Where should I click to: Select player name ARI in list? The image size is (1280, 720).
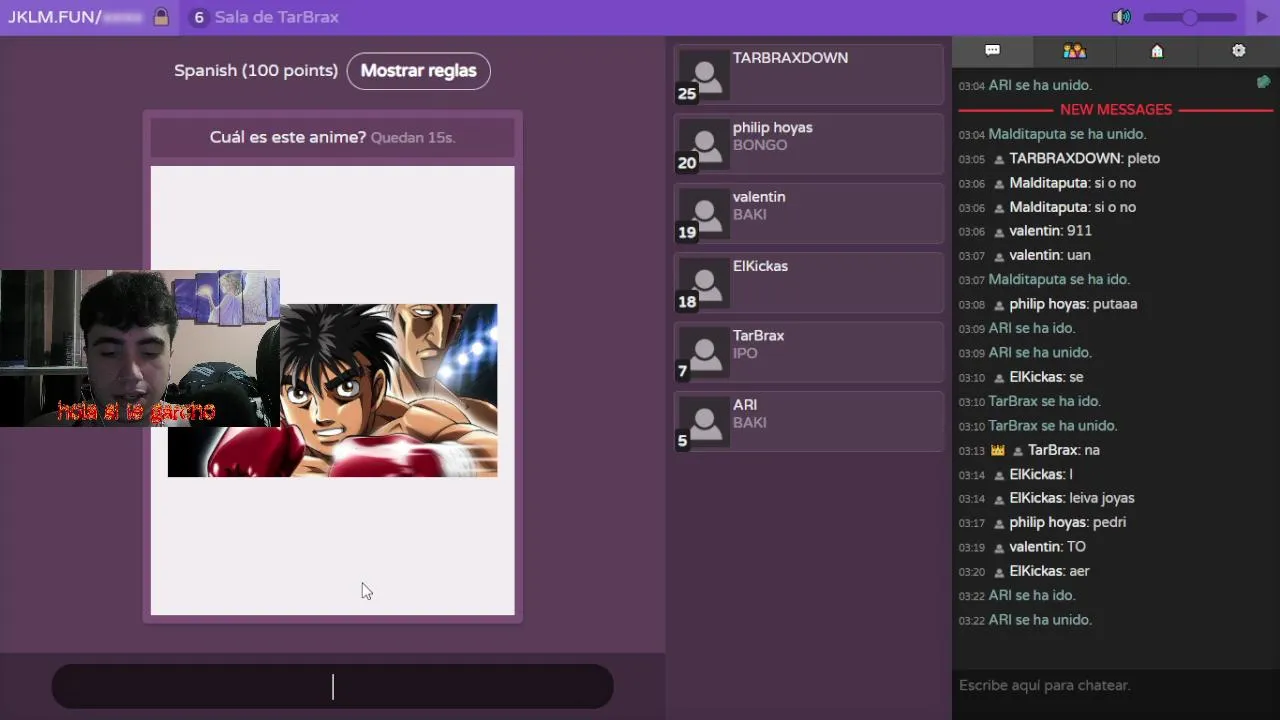point(745,405)
